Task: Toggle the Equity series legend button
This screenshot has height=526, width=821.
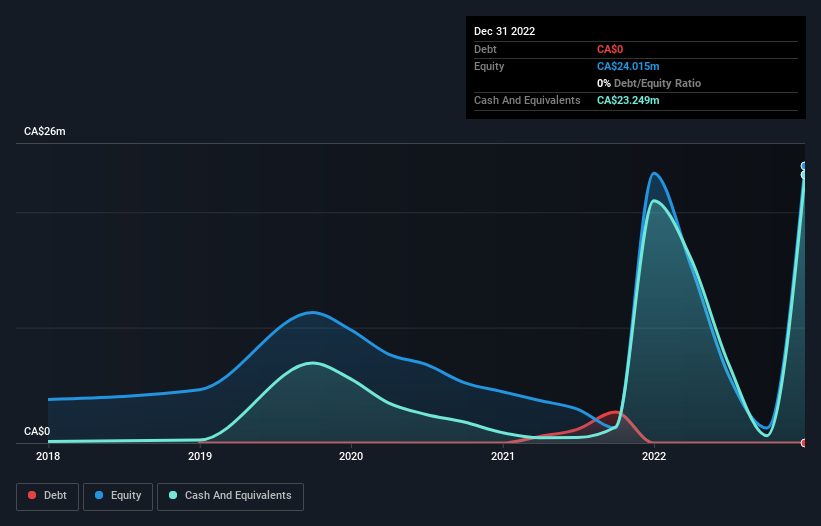Action: 118,496
